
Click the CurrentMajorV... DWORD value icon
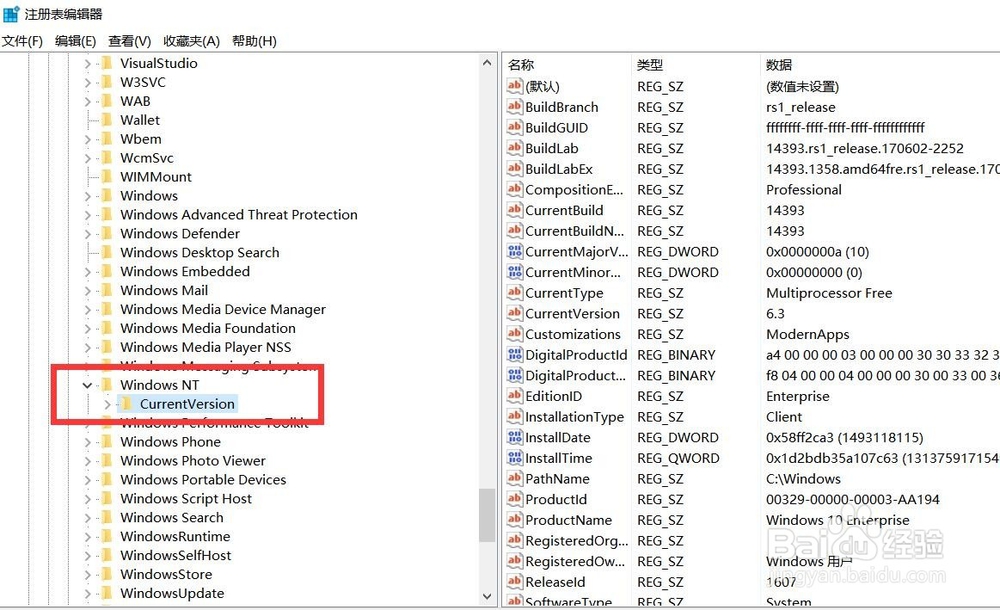coord(515,251)
